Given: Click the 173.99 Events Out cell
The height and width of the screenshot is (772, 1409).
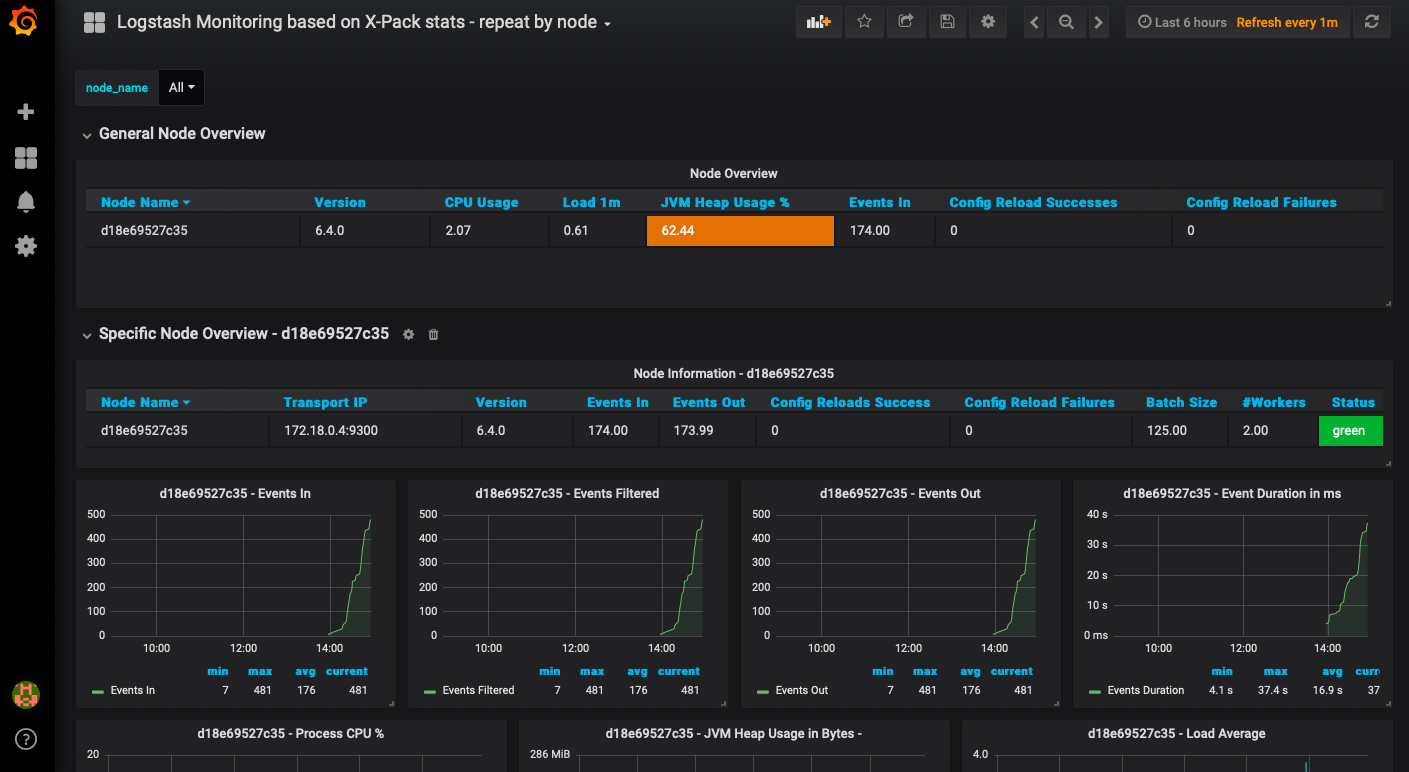Looking at the screenshot, I should pyautogui.click(x=705, y=431).
